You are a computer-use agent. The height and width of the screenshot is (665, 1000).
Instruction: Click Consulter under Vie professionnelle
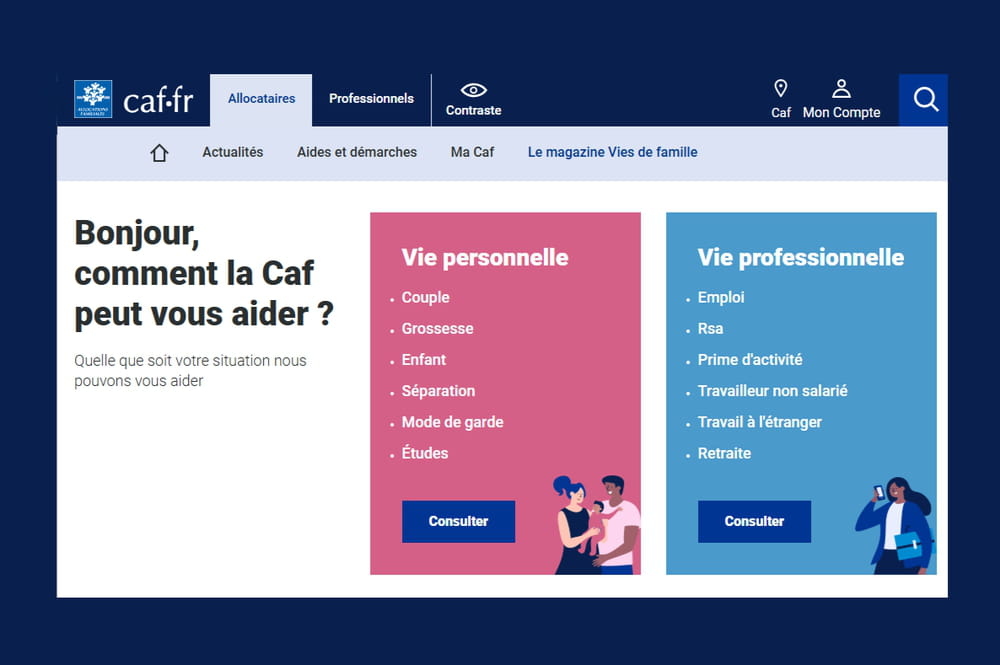pos(754,522)
